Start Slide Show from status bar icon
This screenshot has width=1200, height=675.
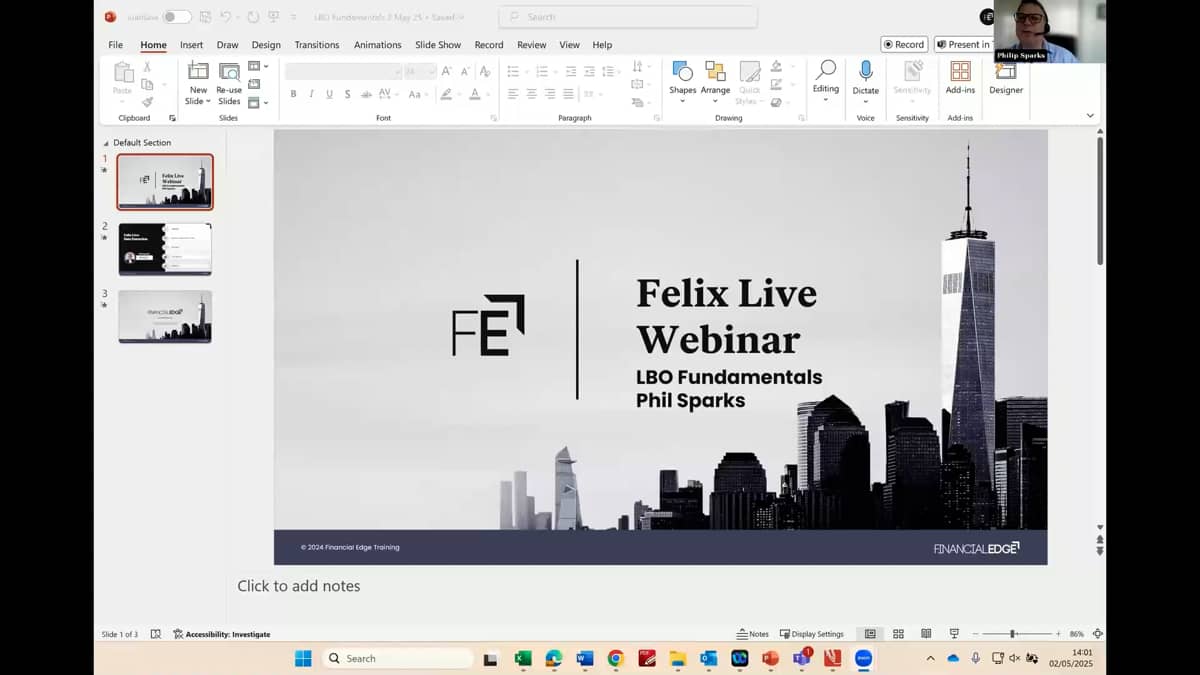(954, 634)
